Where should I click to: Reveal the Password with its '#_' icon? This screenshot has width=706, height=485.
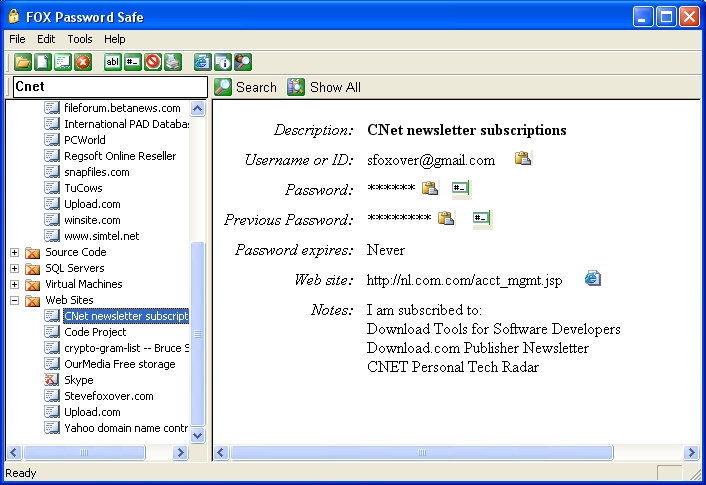click(x=461, y=188)
